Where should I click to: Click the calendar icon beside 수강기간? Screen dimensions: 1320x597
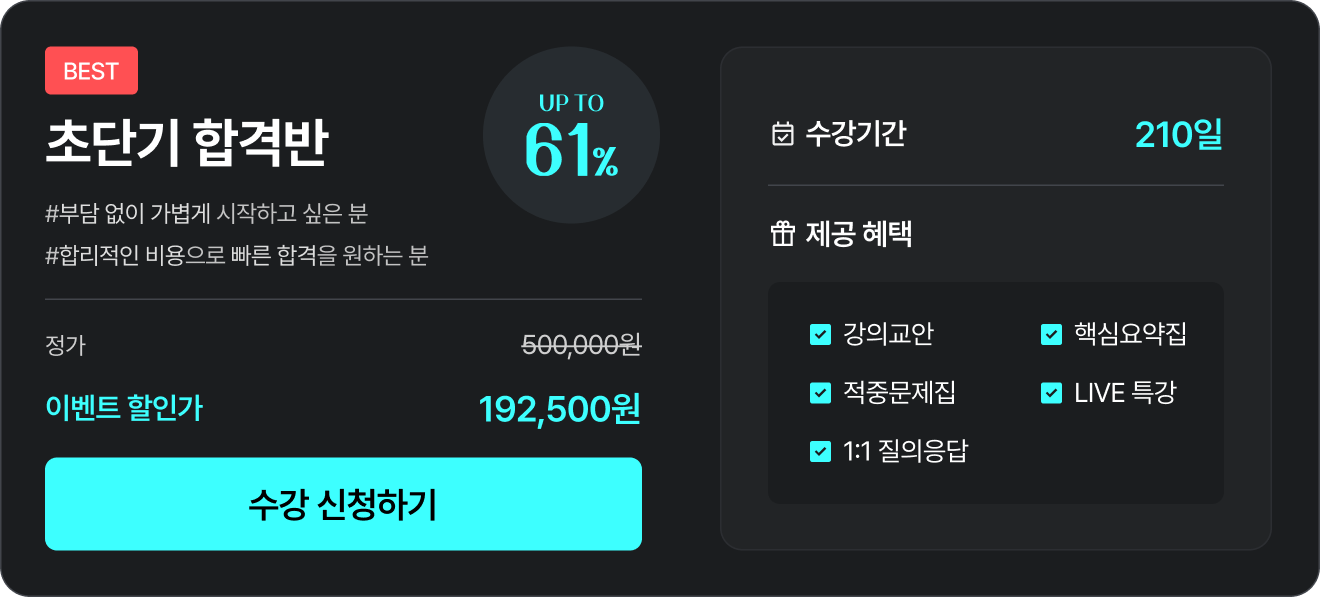[x=783, y=134]
